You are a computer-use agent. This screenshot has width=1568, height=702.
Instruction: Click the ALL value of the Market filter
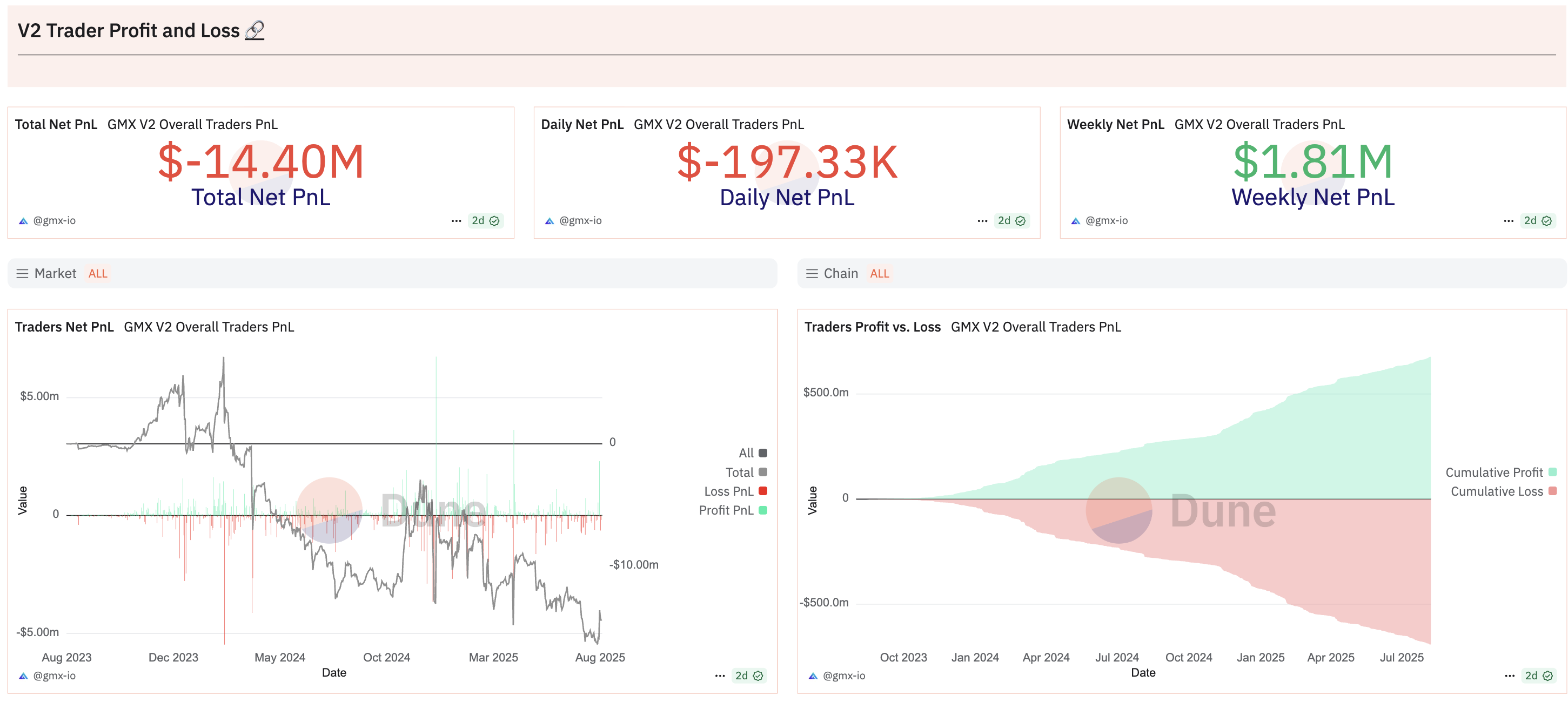97,274
